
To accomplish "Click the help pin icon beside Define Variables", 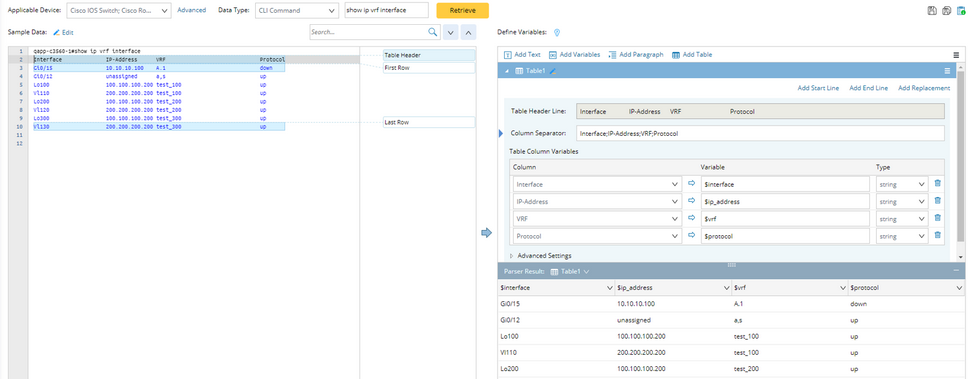I will 556,32.
